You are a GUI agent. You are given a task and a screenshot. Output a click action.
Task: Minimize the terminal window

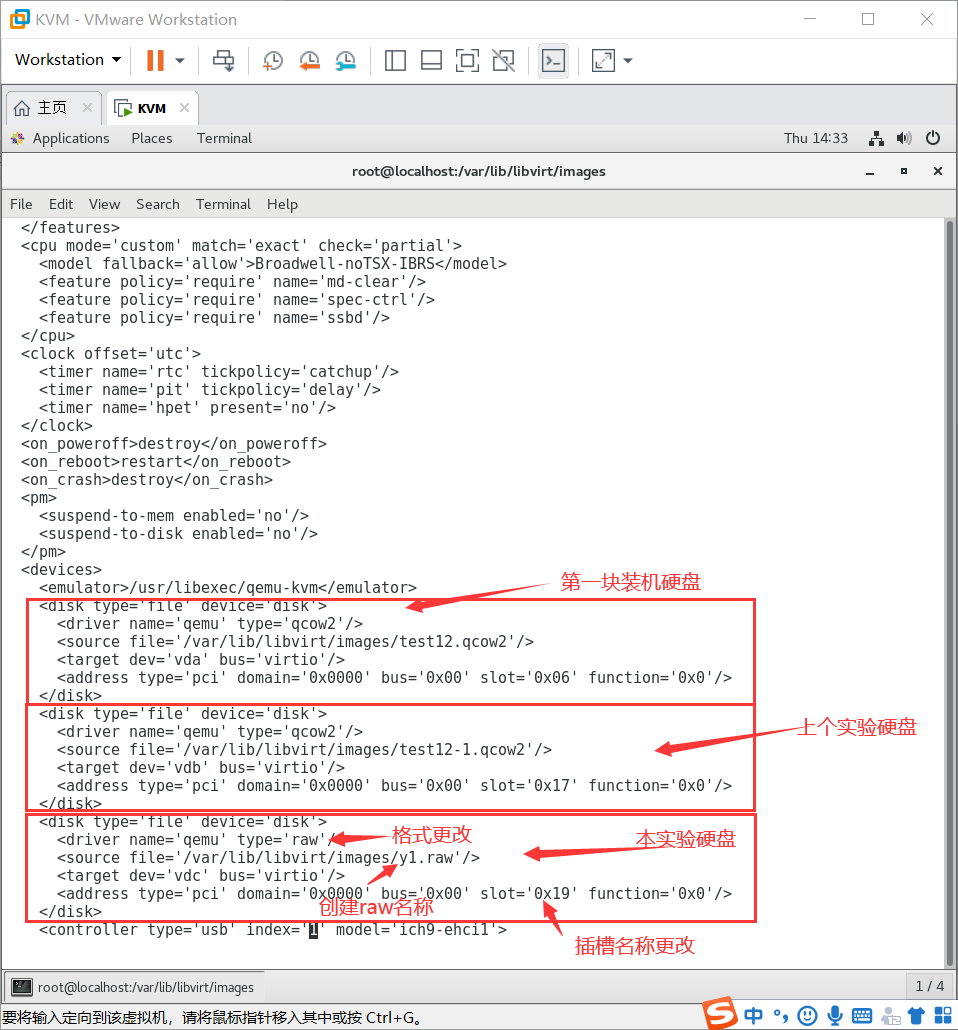click(x=870, y=171)
